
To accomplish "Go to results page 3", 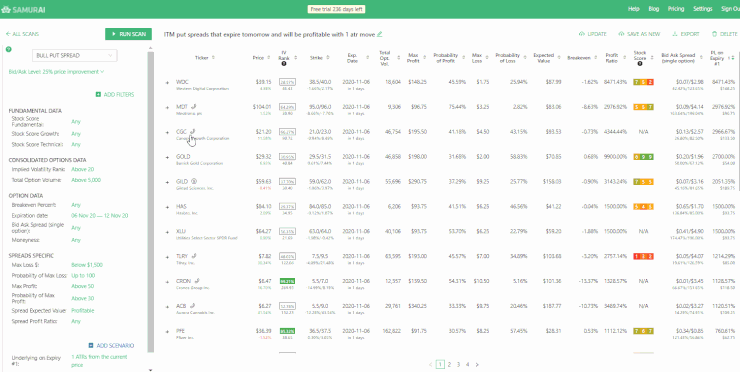I will point(458,364).
